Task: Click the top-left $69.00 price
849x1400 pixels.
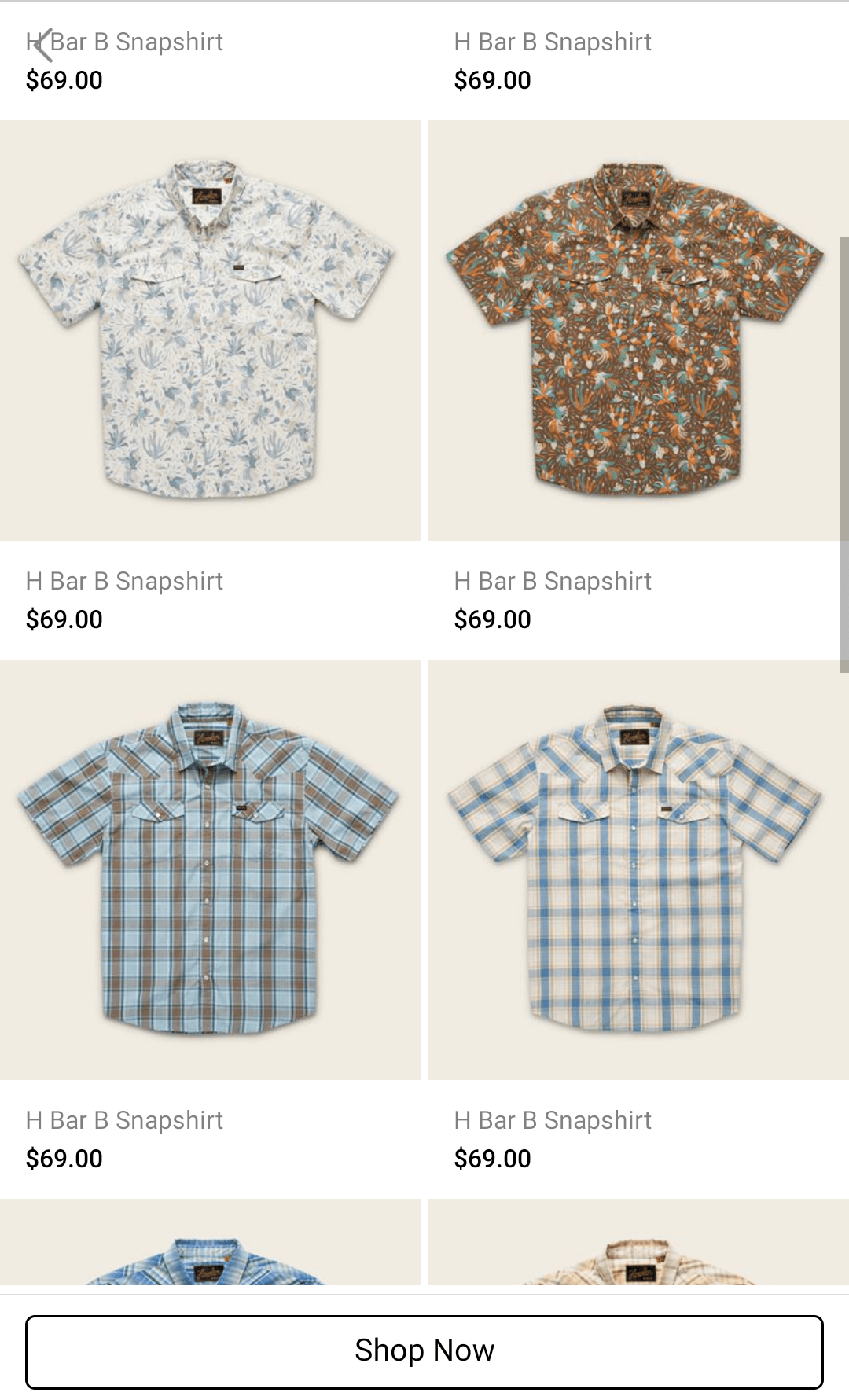Action: click(64, 80)
